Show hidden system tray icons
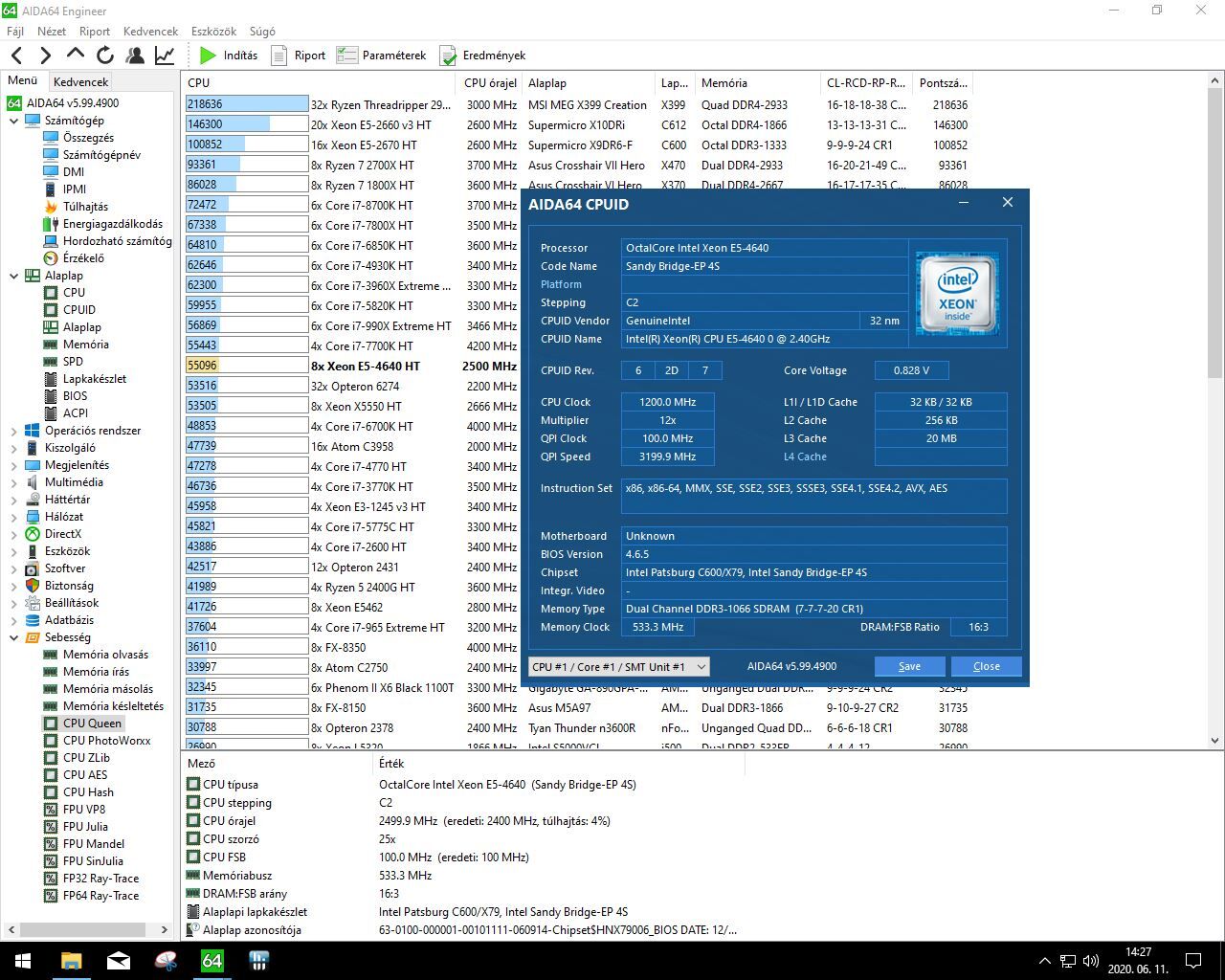This screenshot has width=1225, height=980. pyautogui.click(x=1045, y=961)
